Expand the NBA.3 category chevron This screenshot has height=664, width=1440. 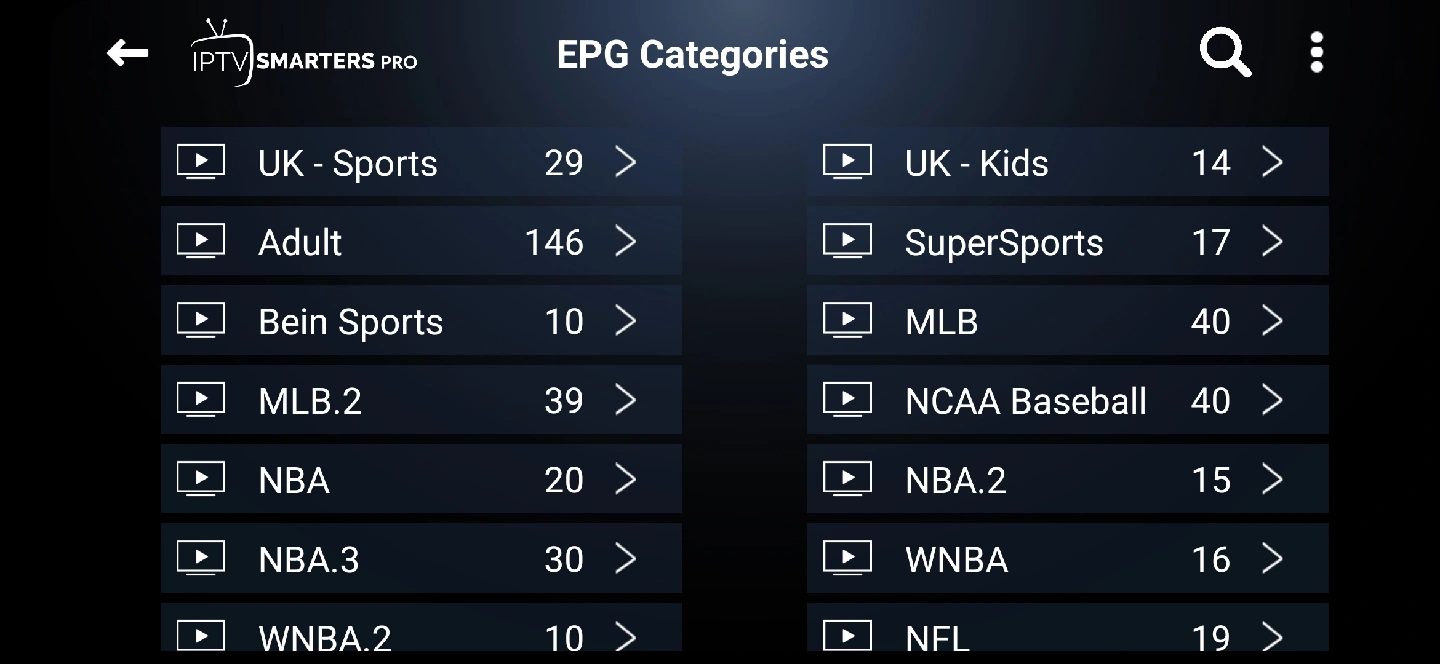[626, 559]
